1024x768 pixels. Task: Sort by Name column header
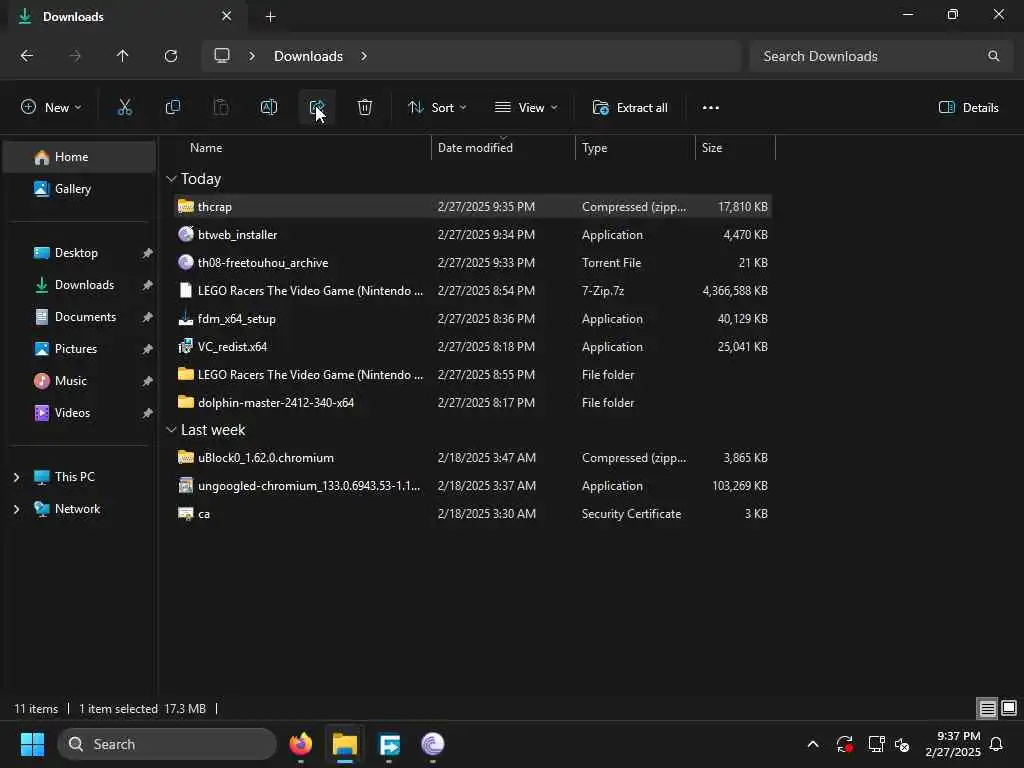206,148
